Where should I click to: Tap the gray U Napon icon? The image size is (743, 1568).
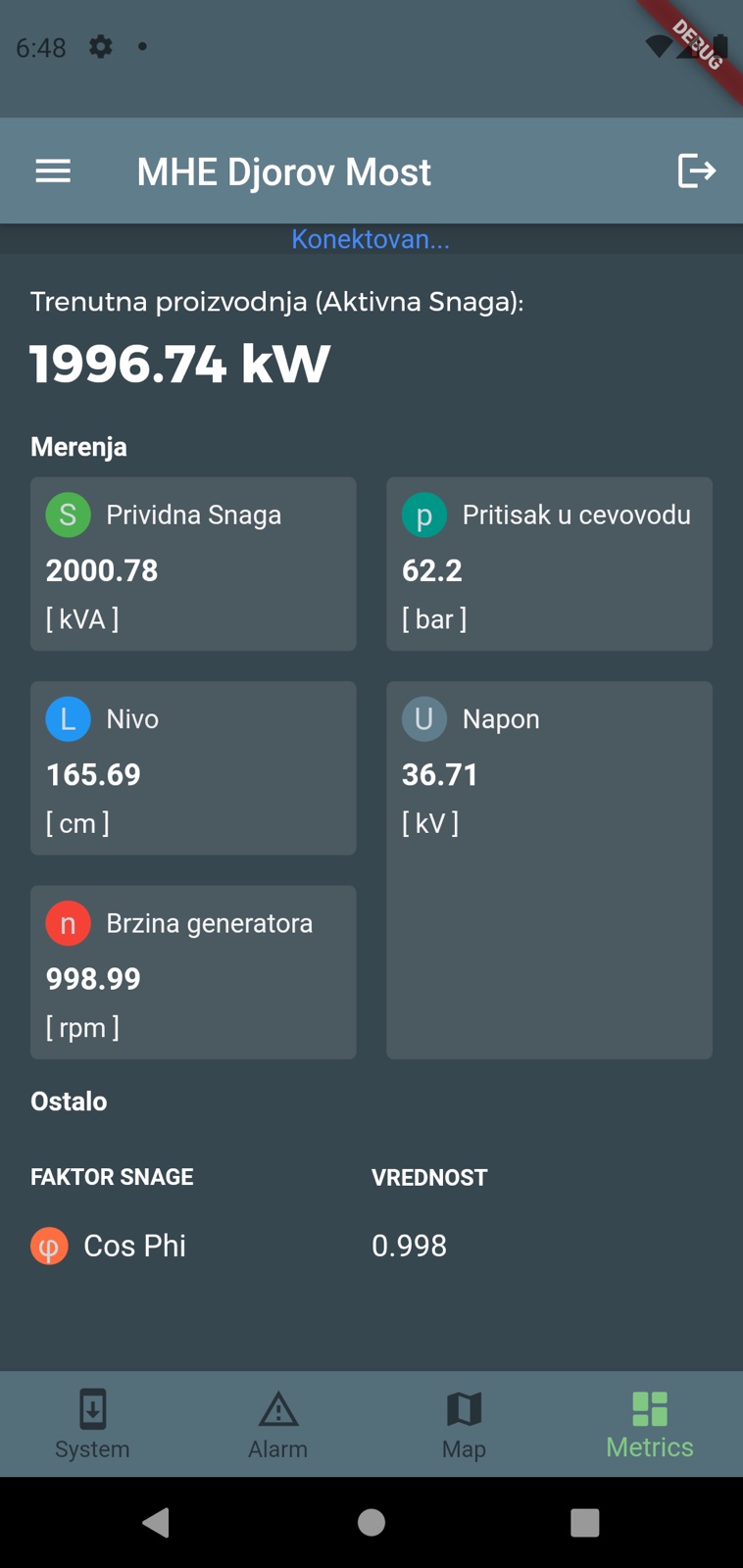click(424, 718)
